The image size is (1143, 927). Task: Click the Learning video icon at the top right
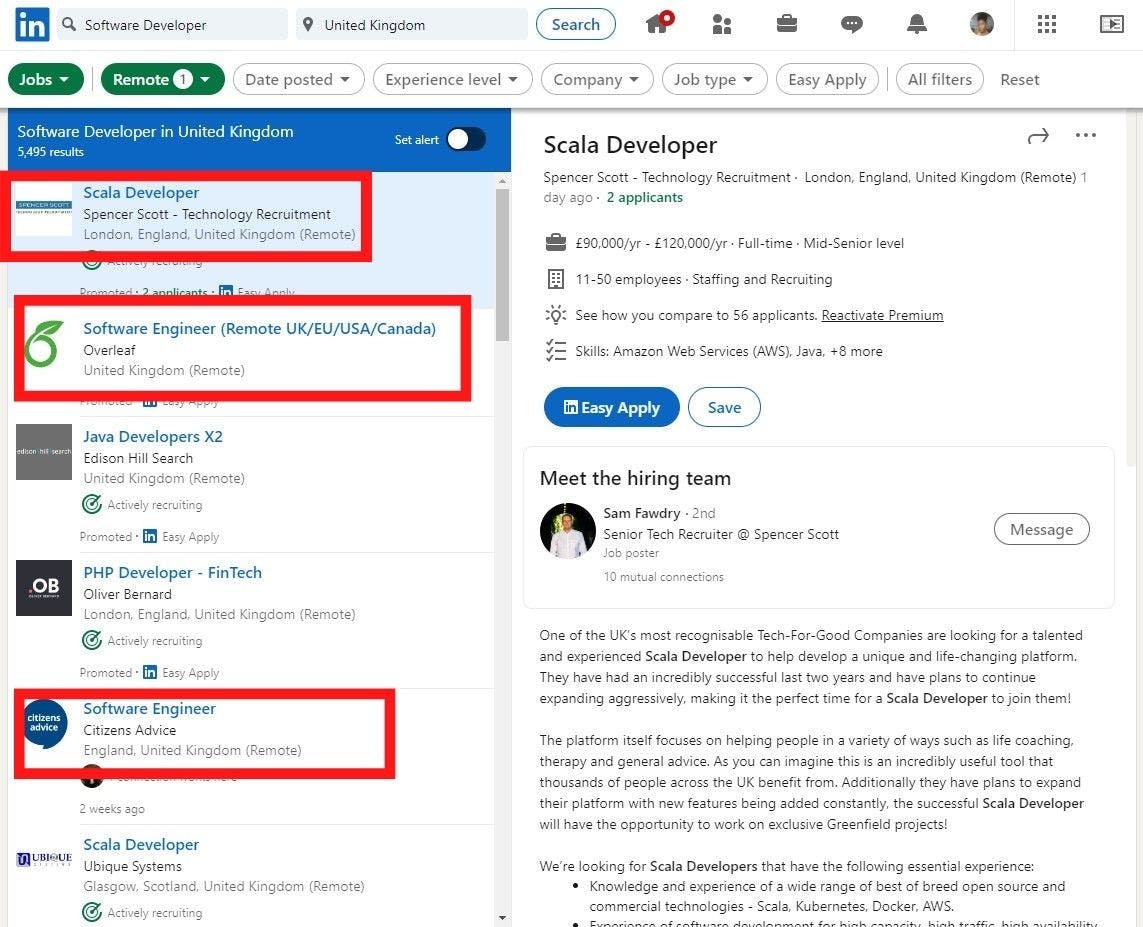coord(1112,24)
